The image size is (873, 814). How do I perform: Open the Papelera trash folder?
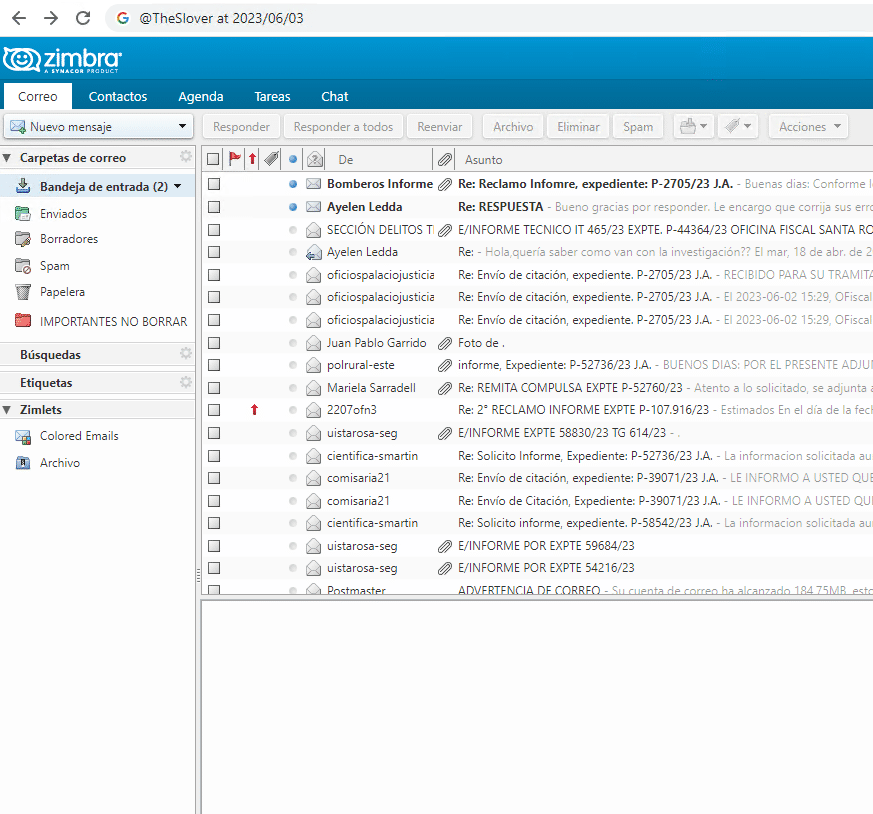62,292
